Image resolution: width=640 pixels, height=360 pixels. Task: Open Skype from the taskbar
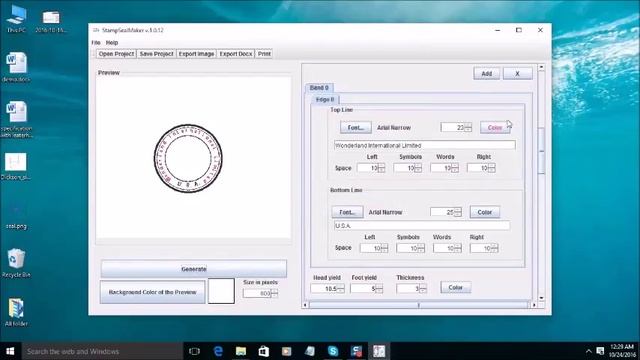click(x=333, y=351)
